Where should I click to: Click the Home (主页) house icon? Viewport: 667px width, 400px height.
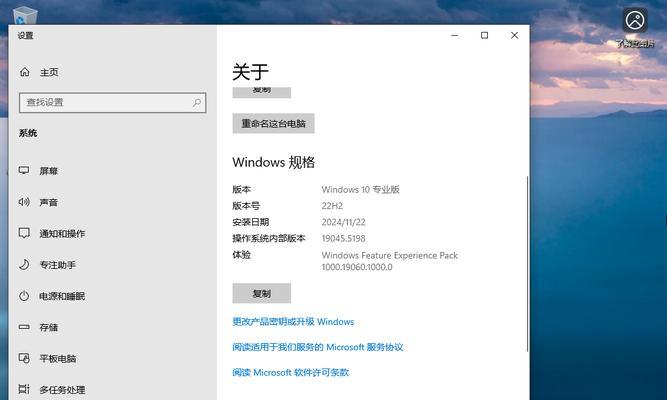25,72
